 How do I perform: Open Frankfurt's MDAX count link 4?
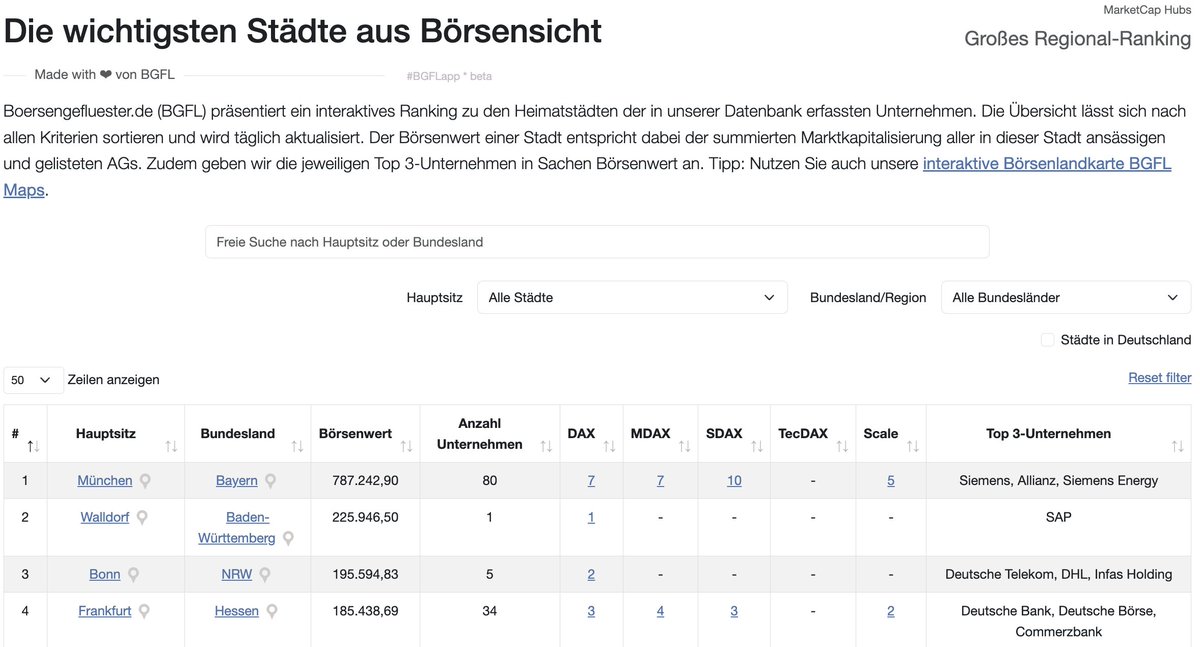660,611
